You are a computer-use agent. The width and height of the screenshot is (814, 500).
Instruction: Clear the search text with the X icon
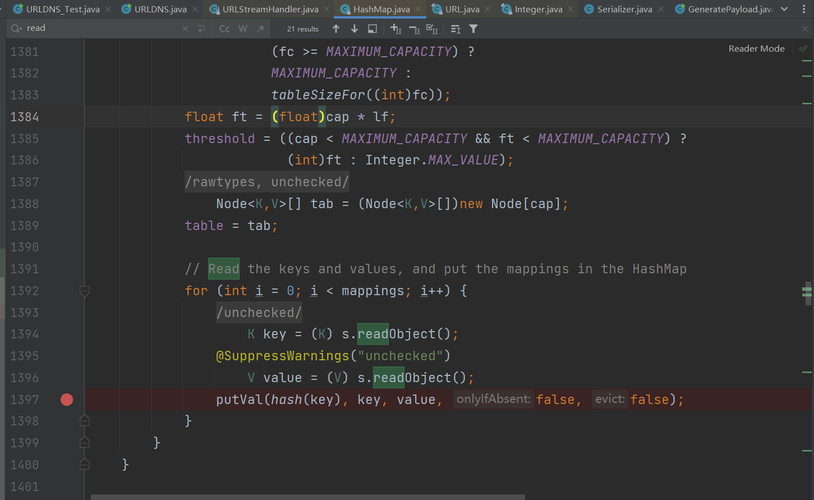click(185, 29)
